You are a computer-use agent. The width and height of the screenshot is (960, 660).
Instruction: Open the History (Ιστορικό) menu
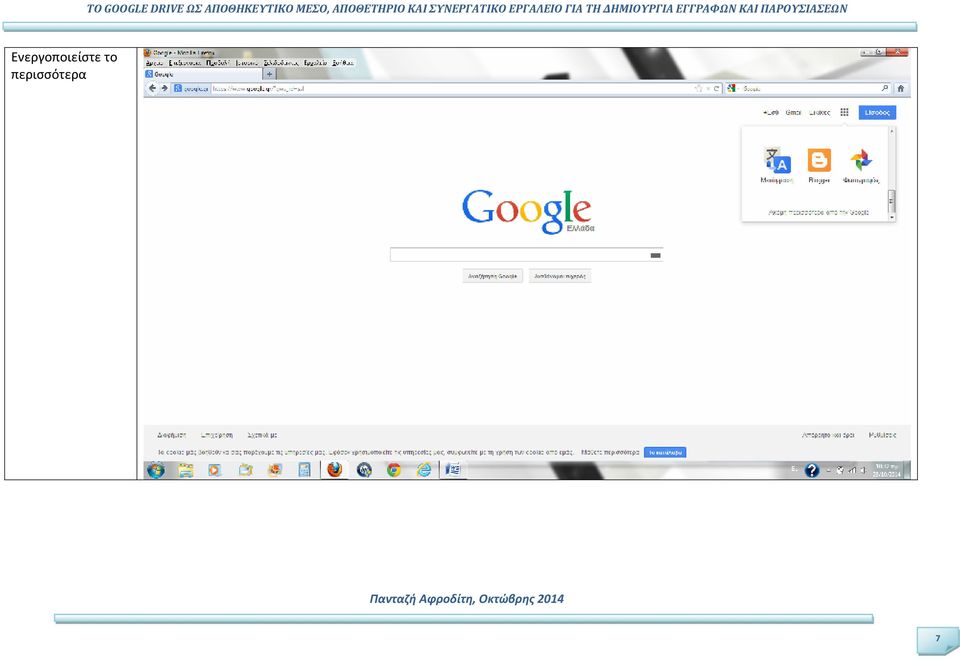point(247,62)
